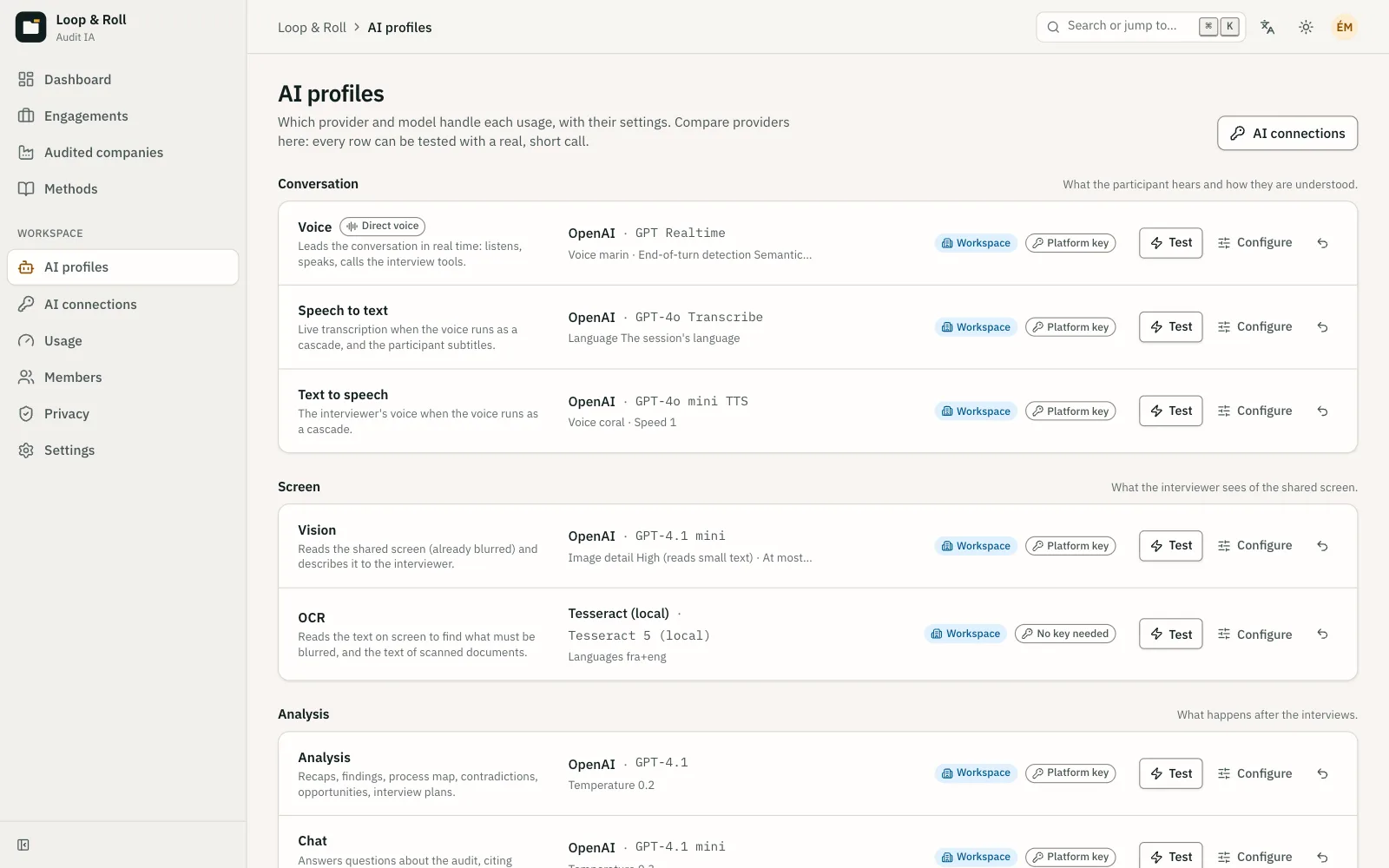1389x868 pixels.
Task: Click the Loop & Roll workspace logo
Action: pos(30,27)
